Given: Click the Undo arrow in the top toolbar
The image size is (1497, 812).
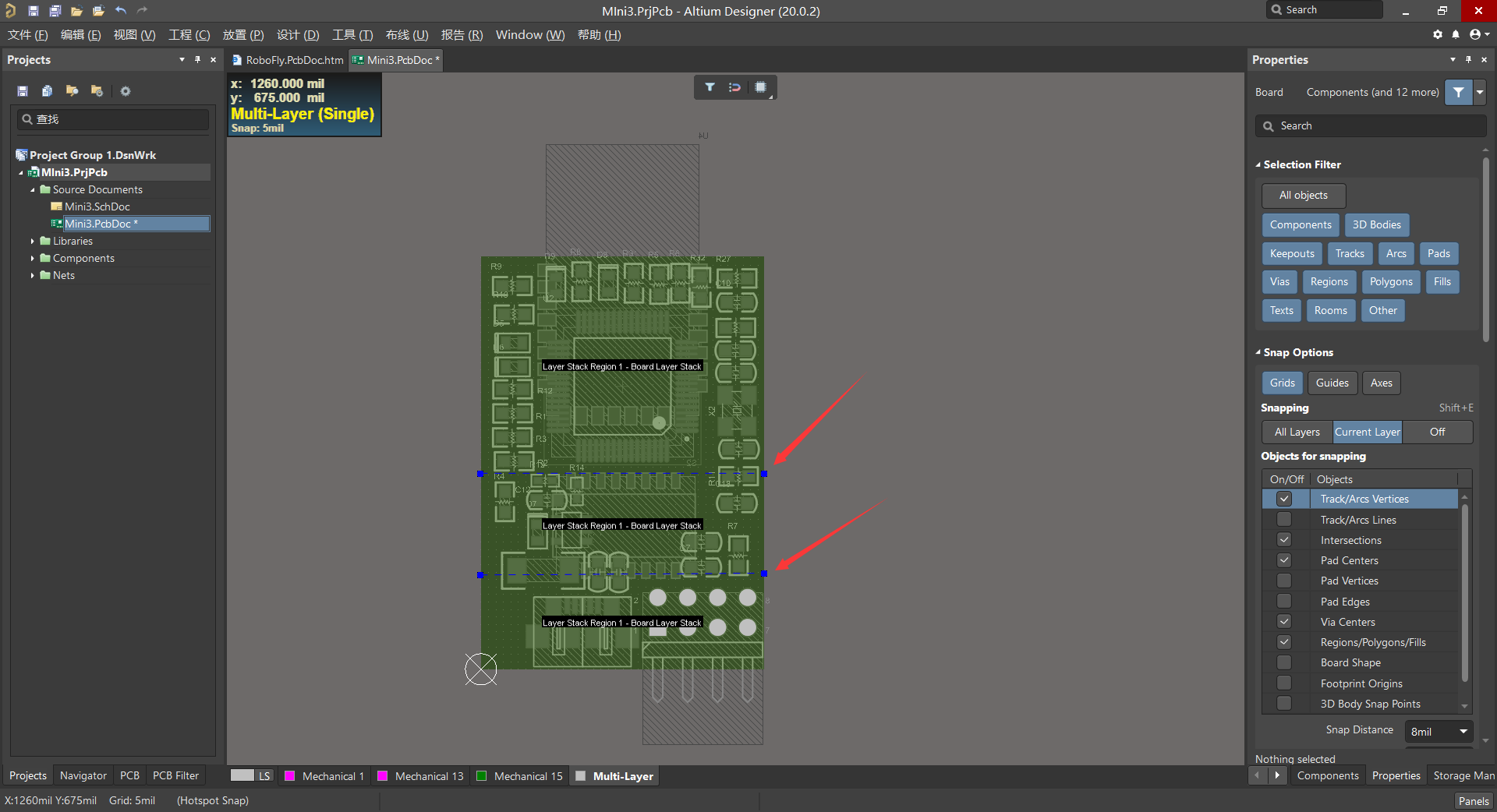Looking at the screenshot, I should click(120, 10).
